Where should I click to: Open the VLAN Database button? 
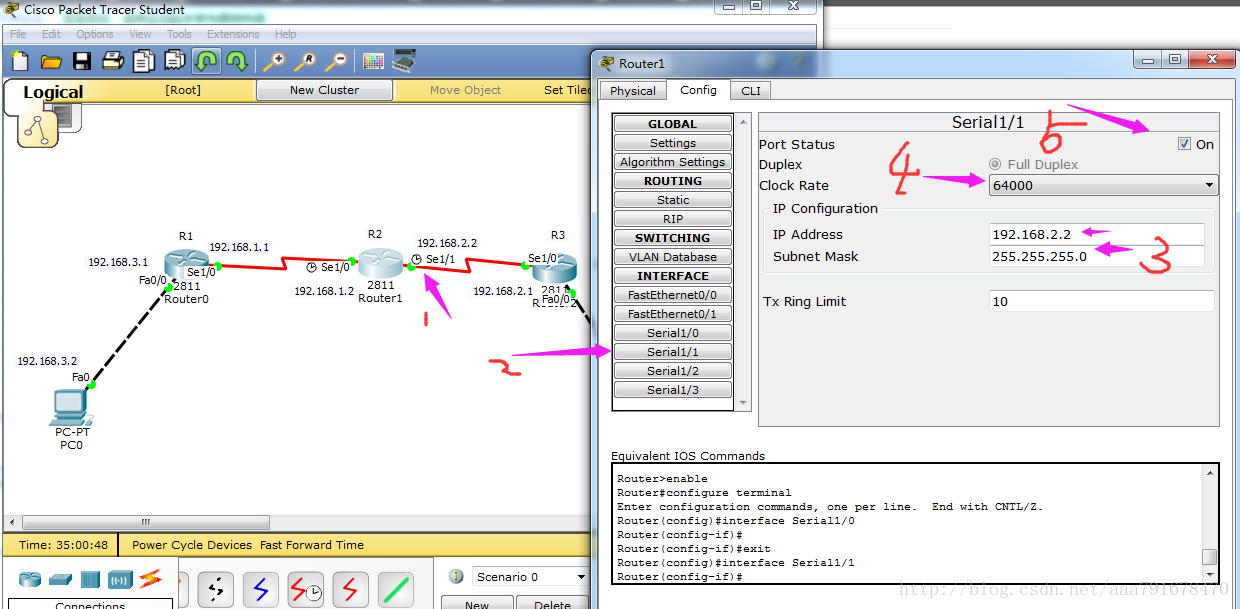673,257
